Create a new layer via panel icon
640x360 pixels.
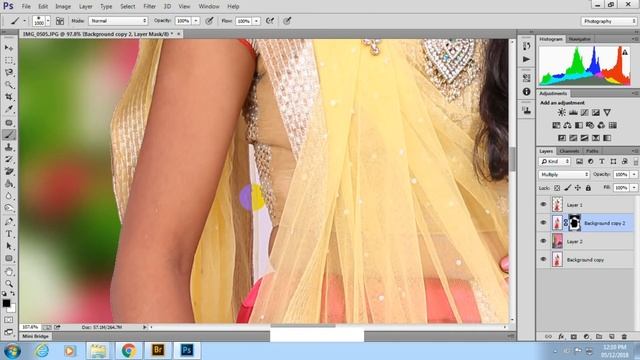point(611,337)
